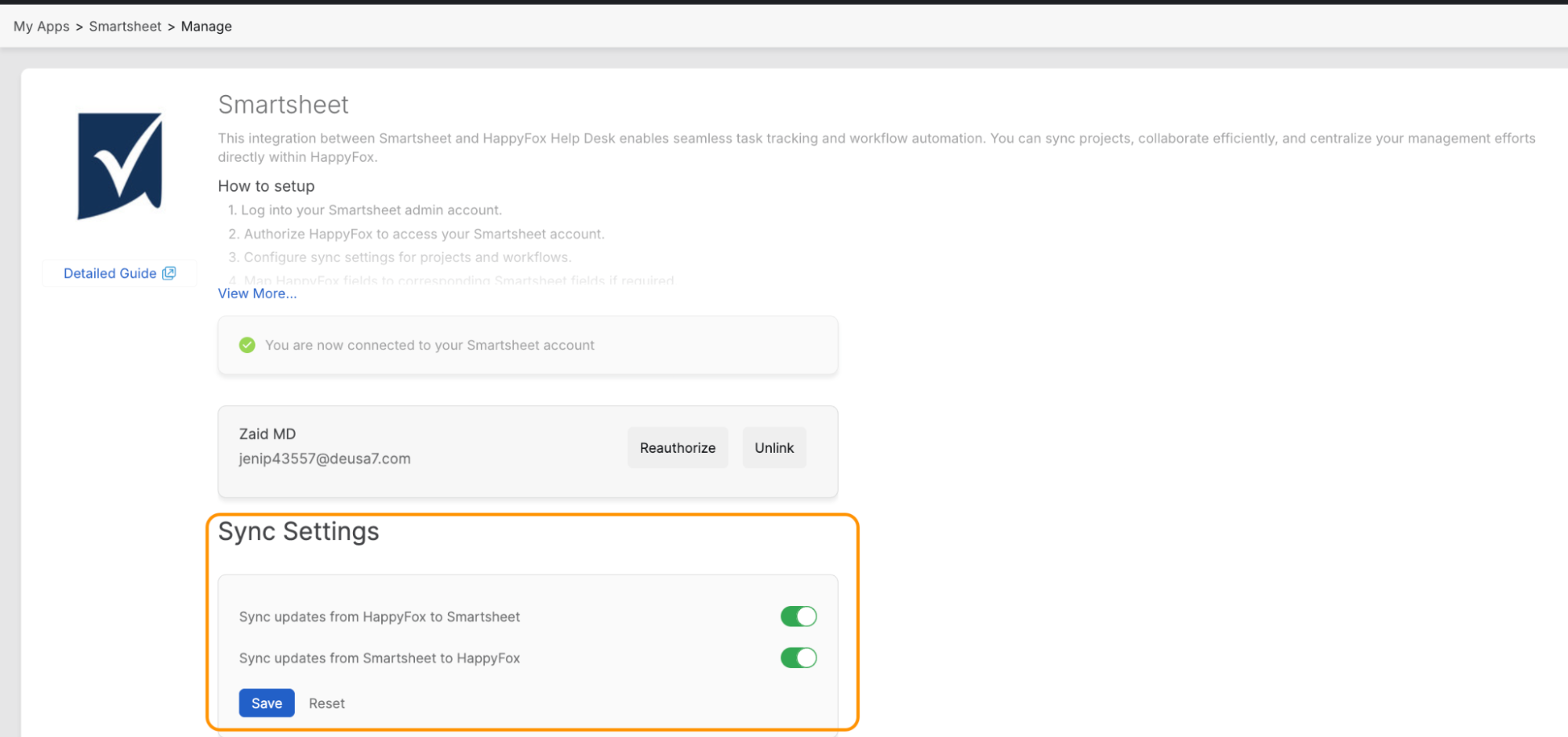Screen dimensions: 1568x737
Task: Open Smartsheet breadcrumb item
Action: tap(126, 26)
